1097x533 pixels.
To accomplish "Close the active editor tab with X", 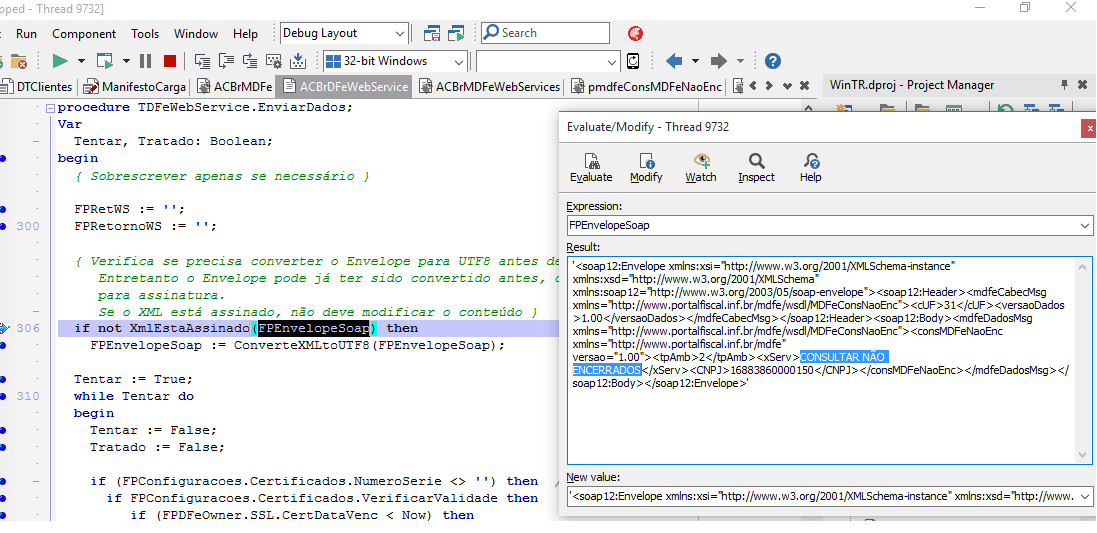I will pyautogui.click(x=805, y=86).
